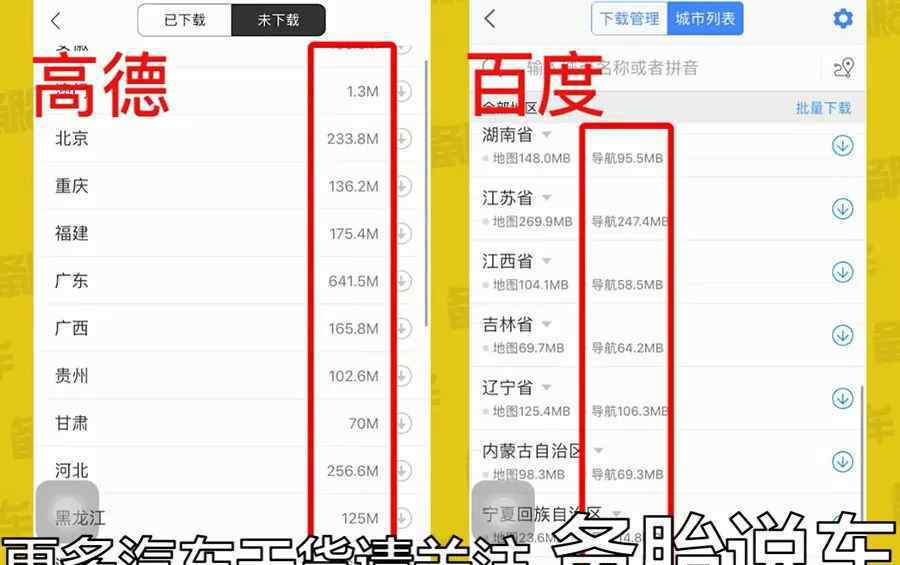Switch to the 未下载 tab

(278, 20)
